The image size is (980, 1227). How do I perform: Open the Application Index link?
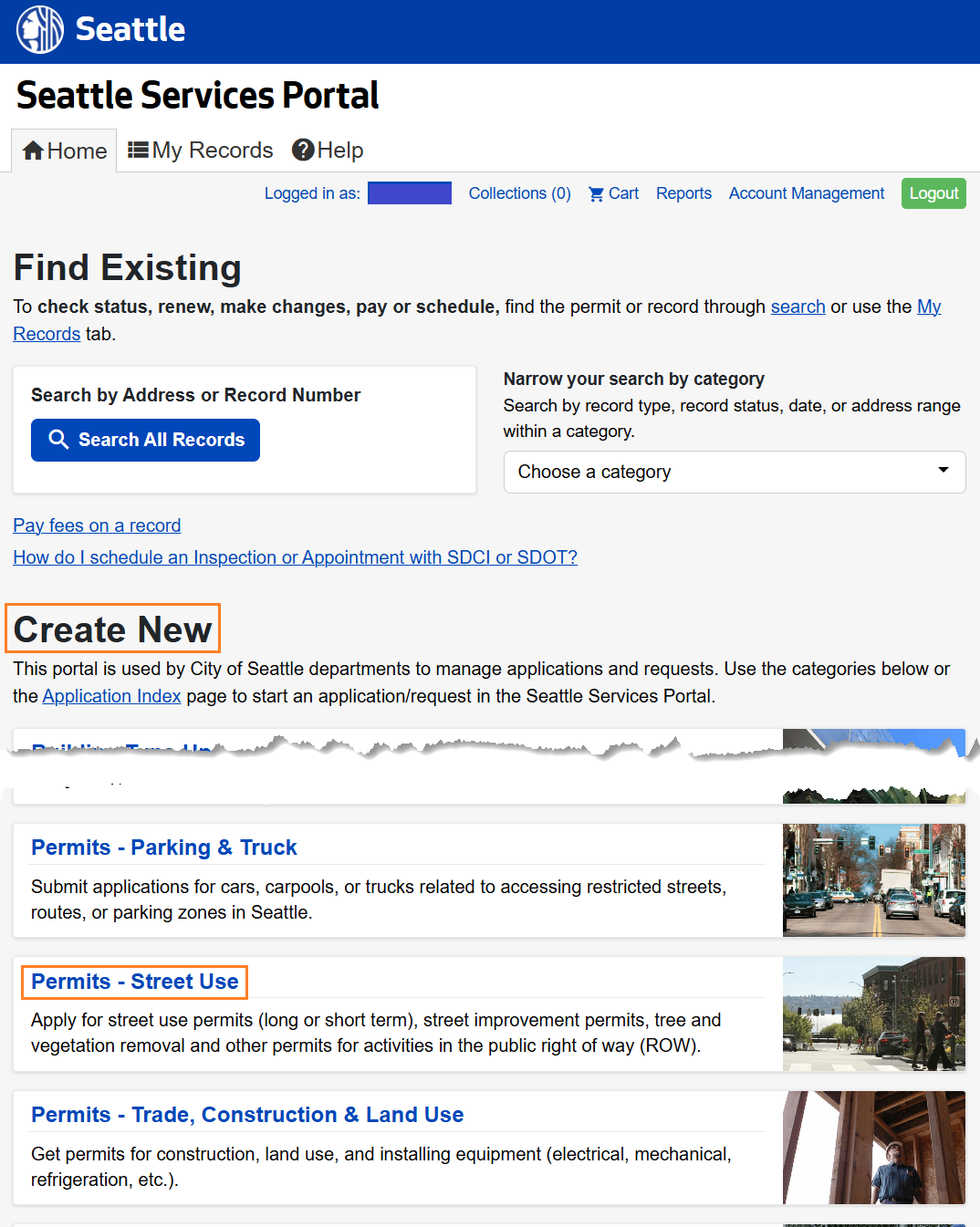tap(111, 696)
